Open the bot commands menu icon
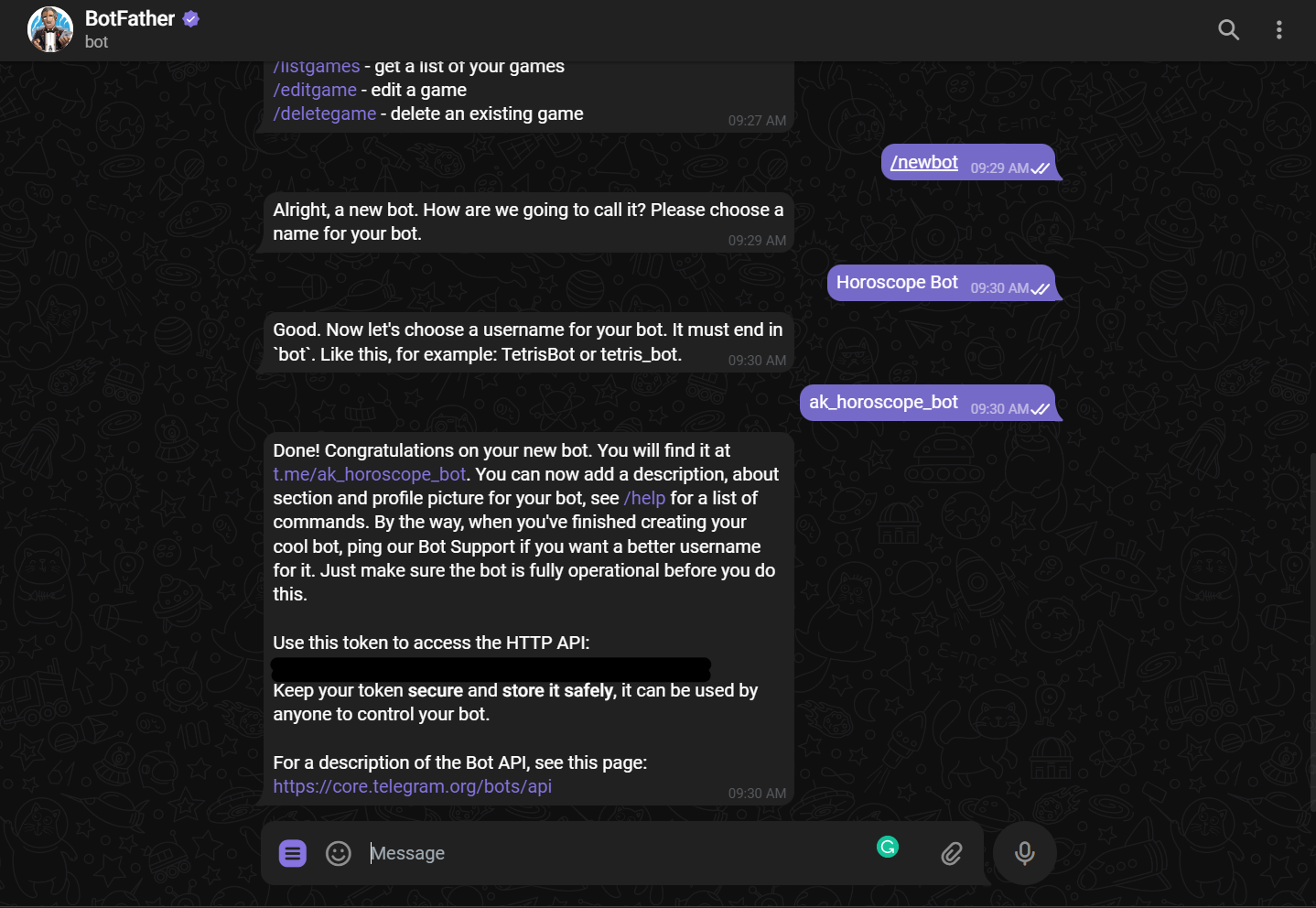1316x908 pixels. [292, 853]
